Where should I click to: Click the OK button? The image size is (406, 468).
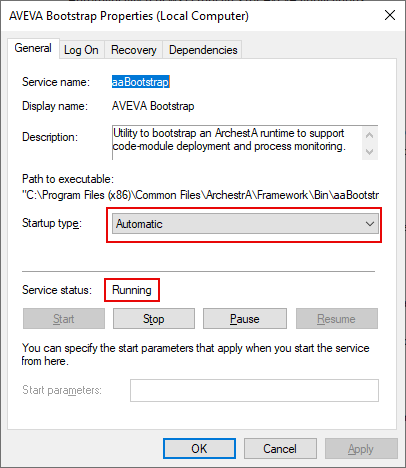(x=199, y=449)
